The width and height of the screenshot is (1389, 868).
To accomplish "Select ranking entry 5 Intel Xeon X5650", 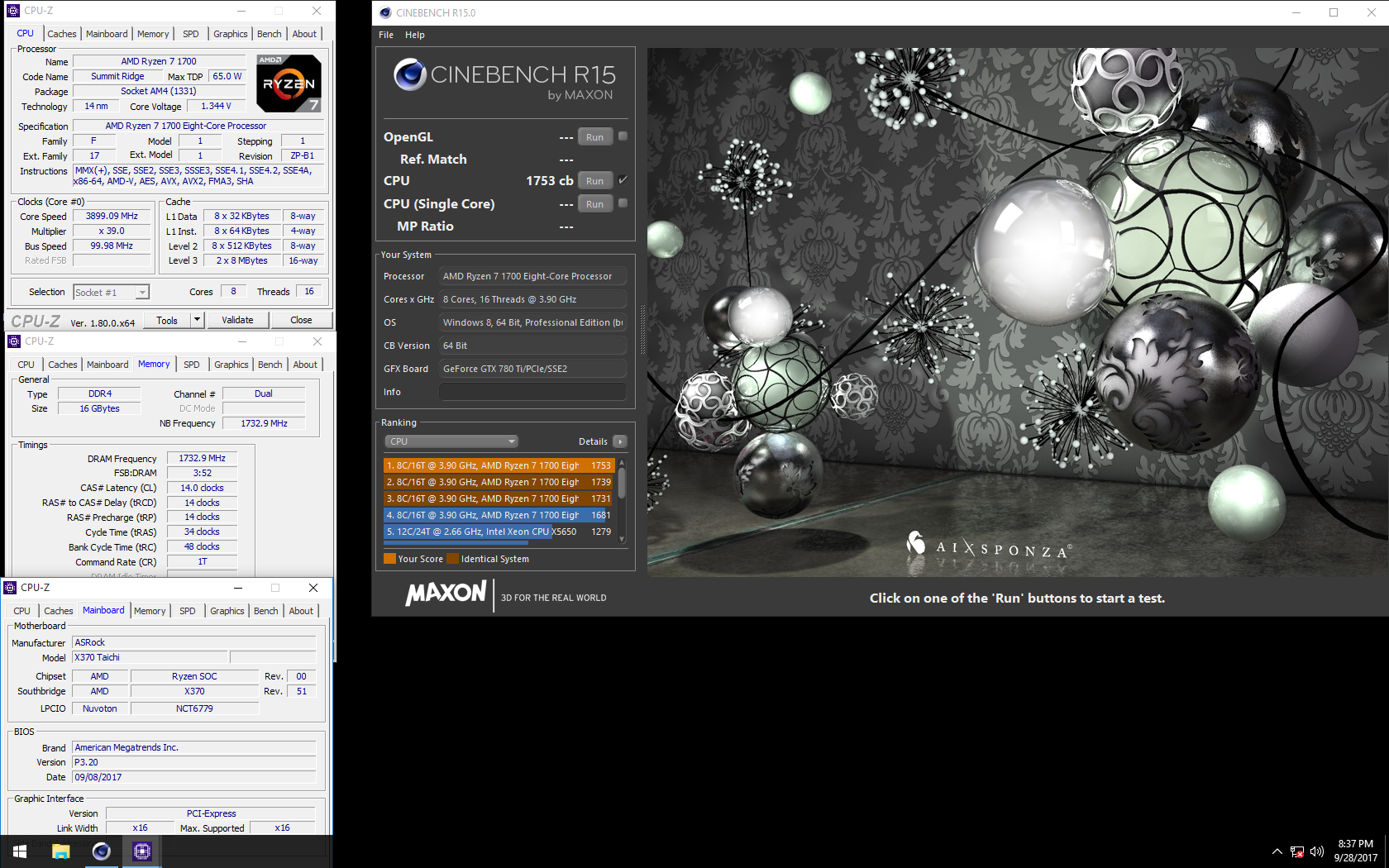I will click(x=499, y=532).
